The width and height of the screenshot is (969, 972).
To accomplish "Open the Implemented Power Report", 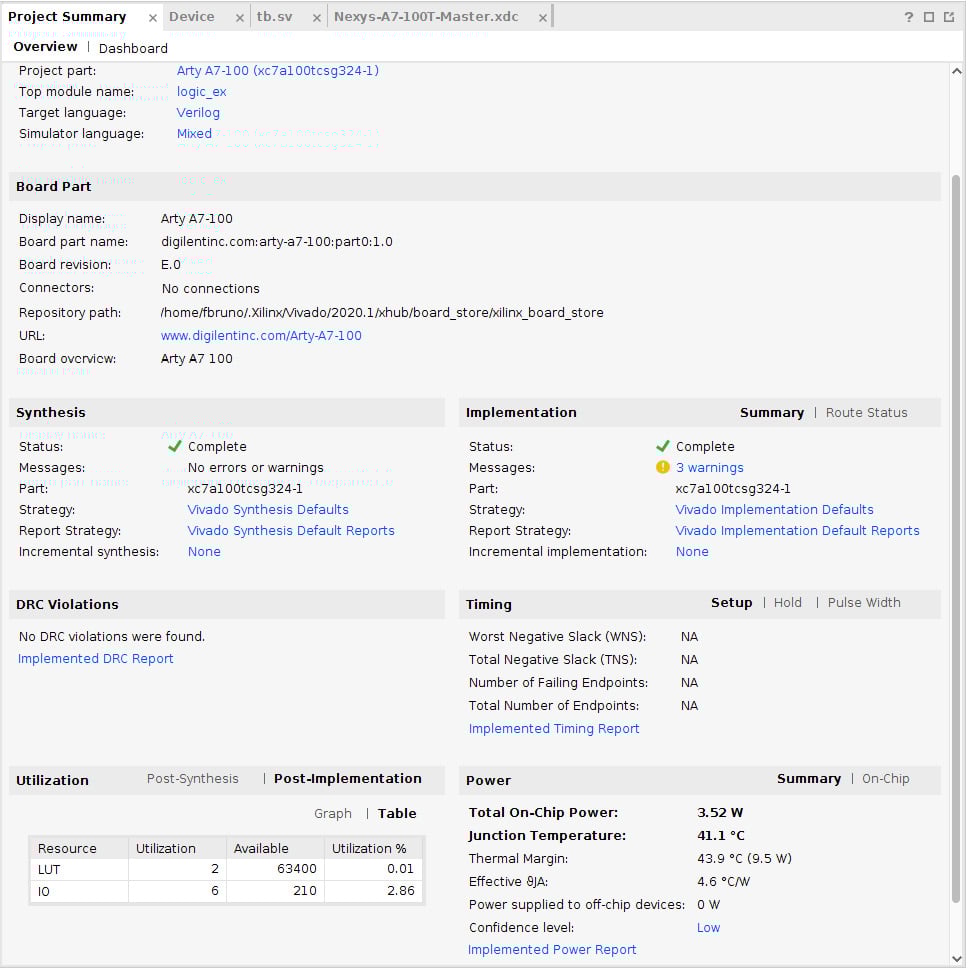I will coord(552,950).
